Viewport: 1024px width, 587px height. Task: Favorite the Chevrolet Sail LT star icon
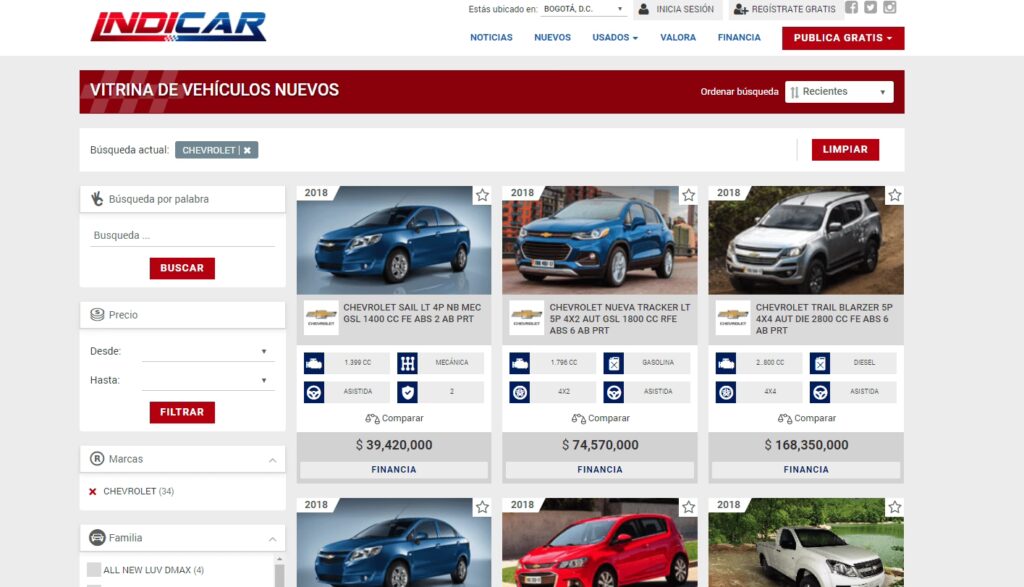pyautogui.click(x=482, y=195)
